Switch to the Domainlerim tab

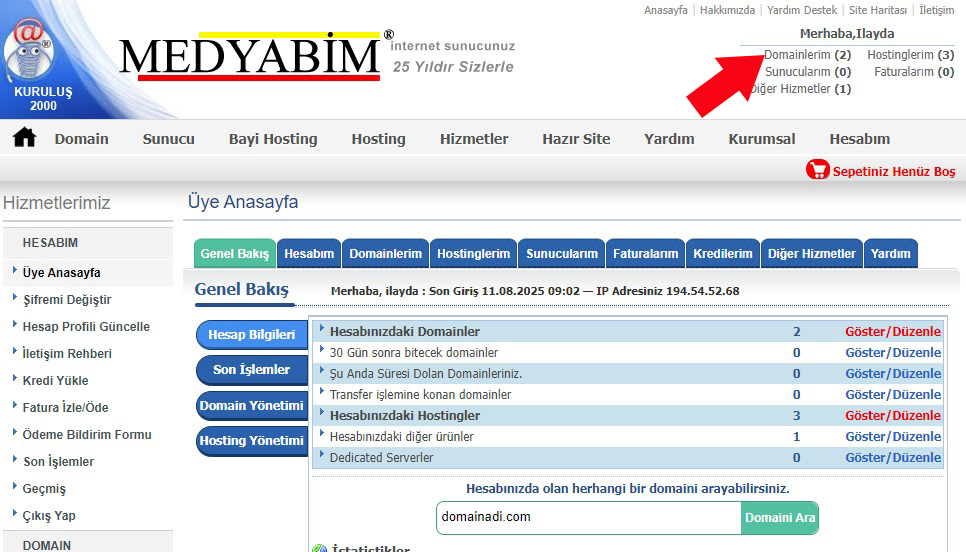pyautogui.click(x=386, y=253)
